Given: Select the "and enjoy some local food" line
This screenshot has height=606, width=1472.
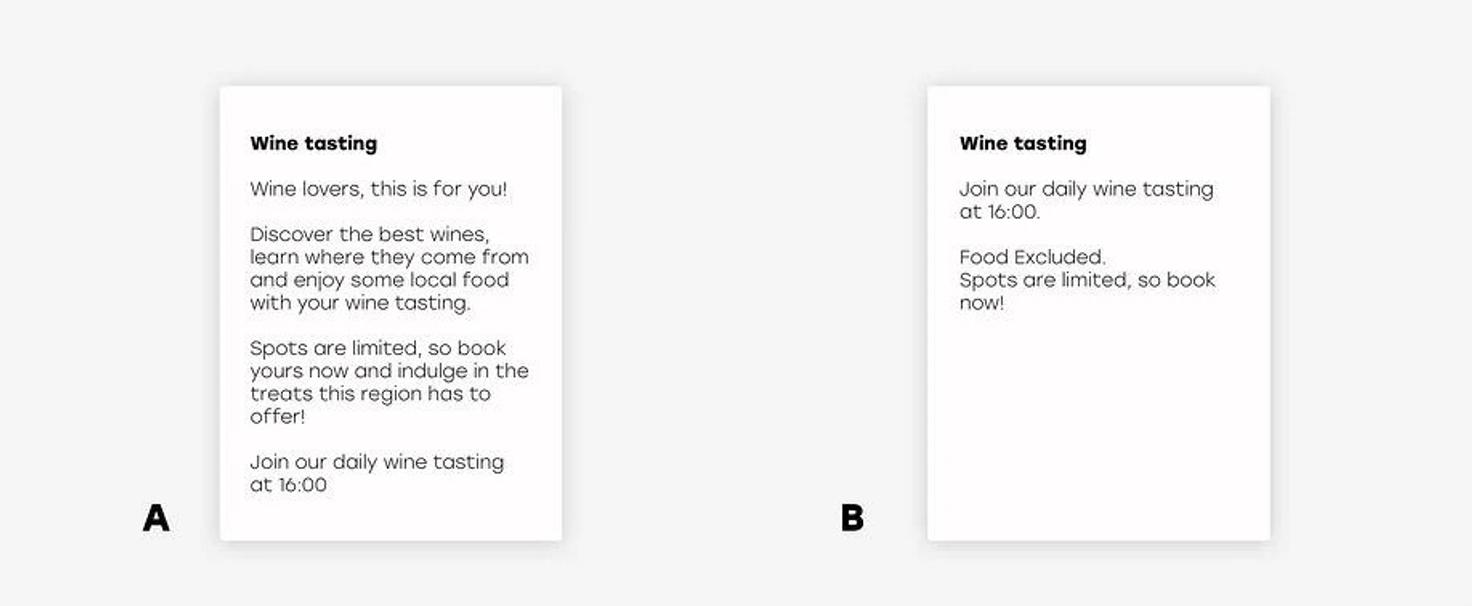Looking at the screenshot, I should [379, 280].
